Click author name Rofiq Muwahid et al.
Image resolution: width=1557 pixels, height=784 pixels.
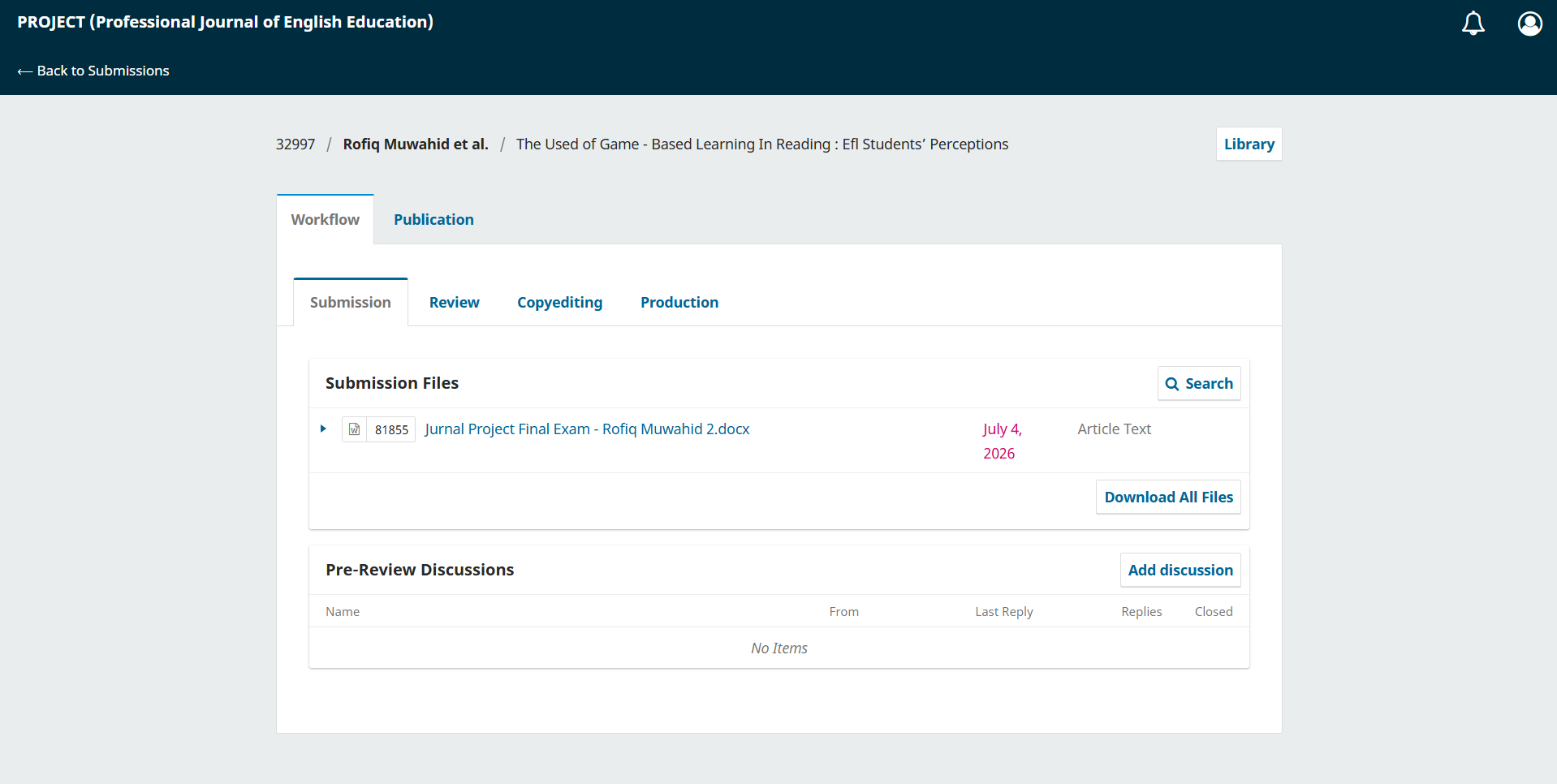(x=415, y=144)
